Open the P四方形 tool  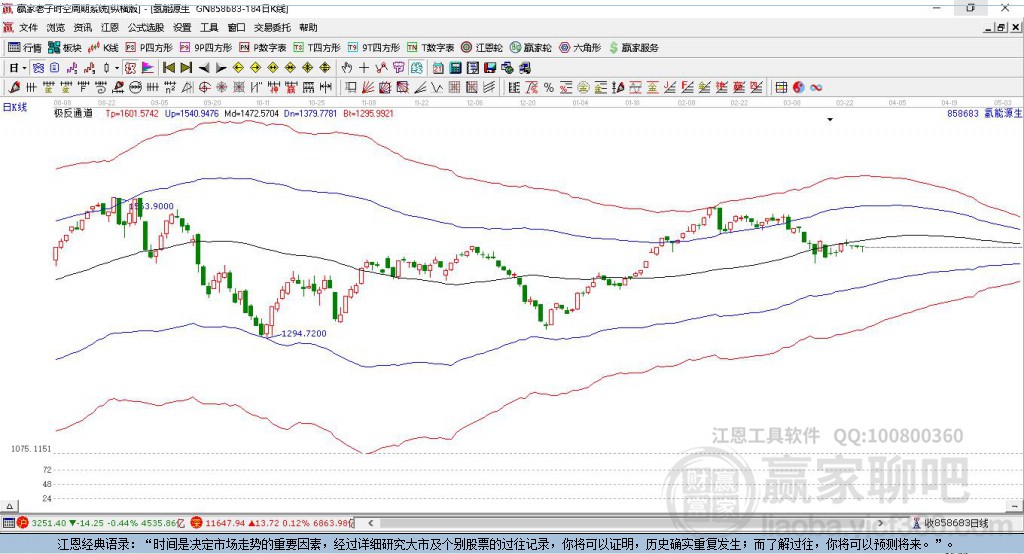click(x=149, y=48)
